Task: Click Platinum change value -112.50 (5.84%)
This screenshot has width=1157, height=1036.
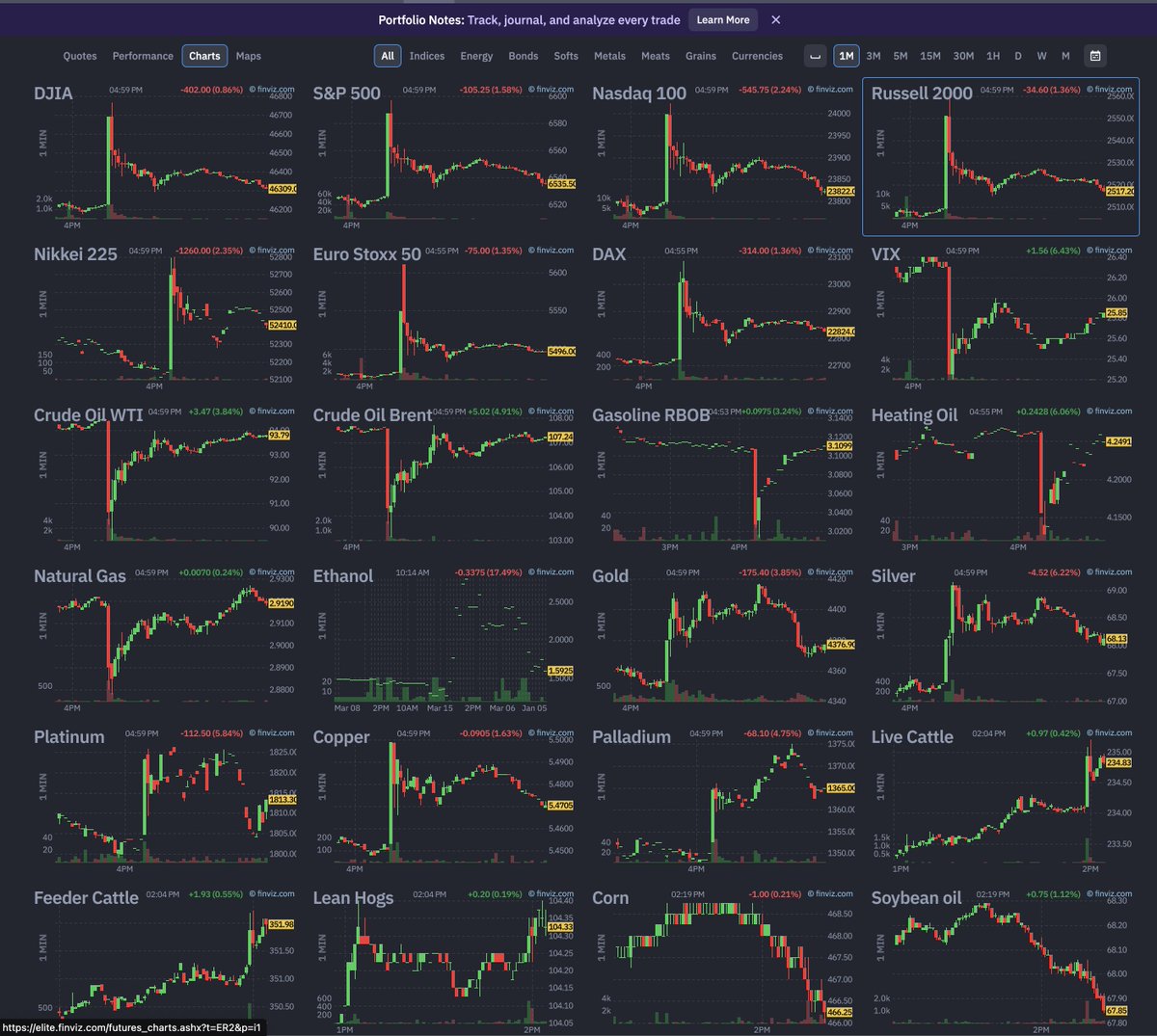Action: click(212, 733)
